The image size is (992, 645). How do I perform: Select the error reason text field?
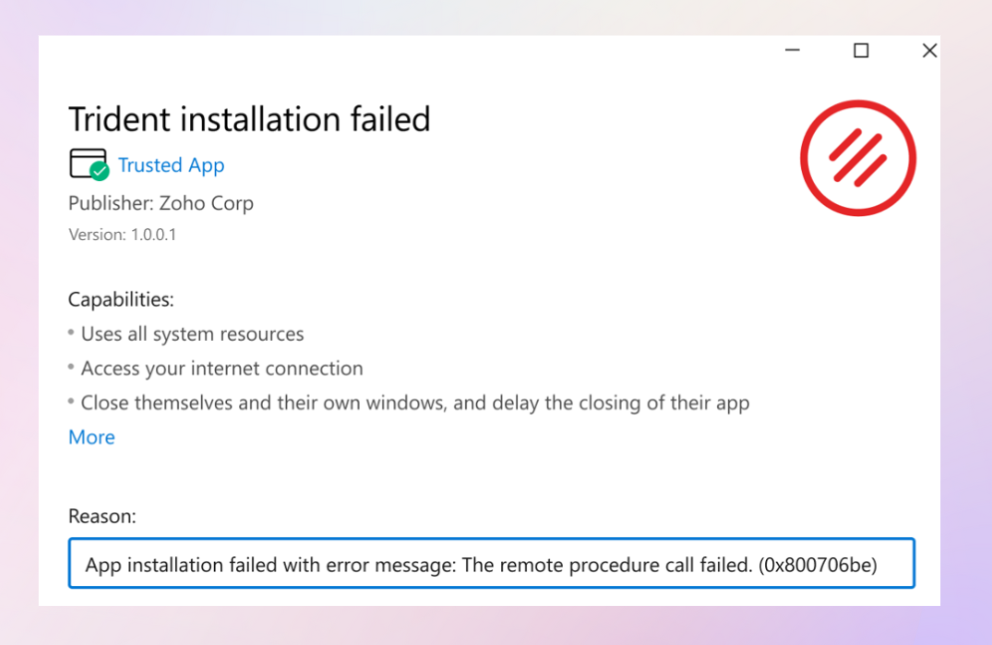click(x=492, y=563)
